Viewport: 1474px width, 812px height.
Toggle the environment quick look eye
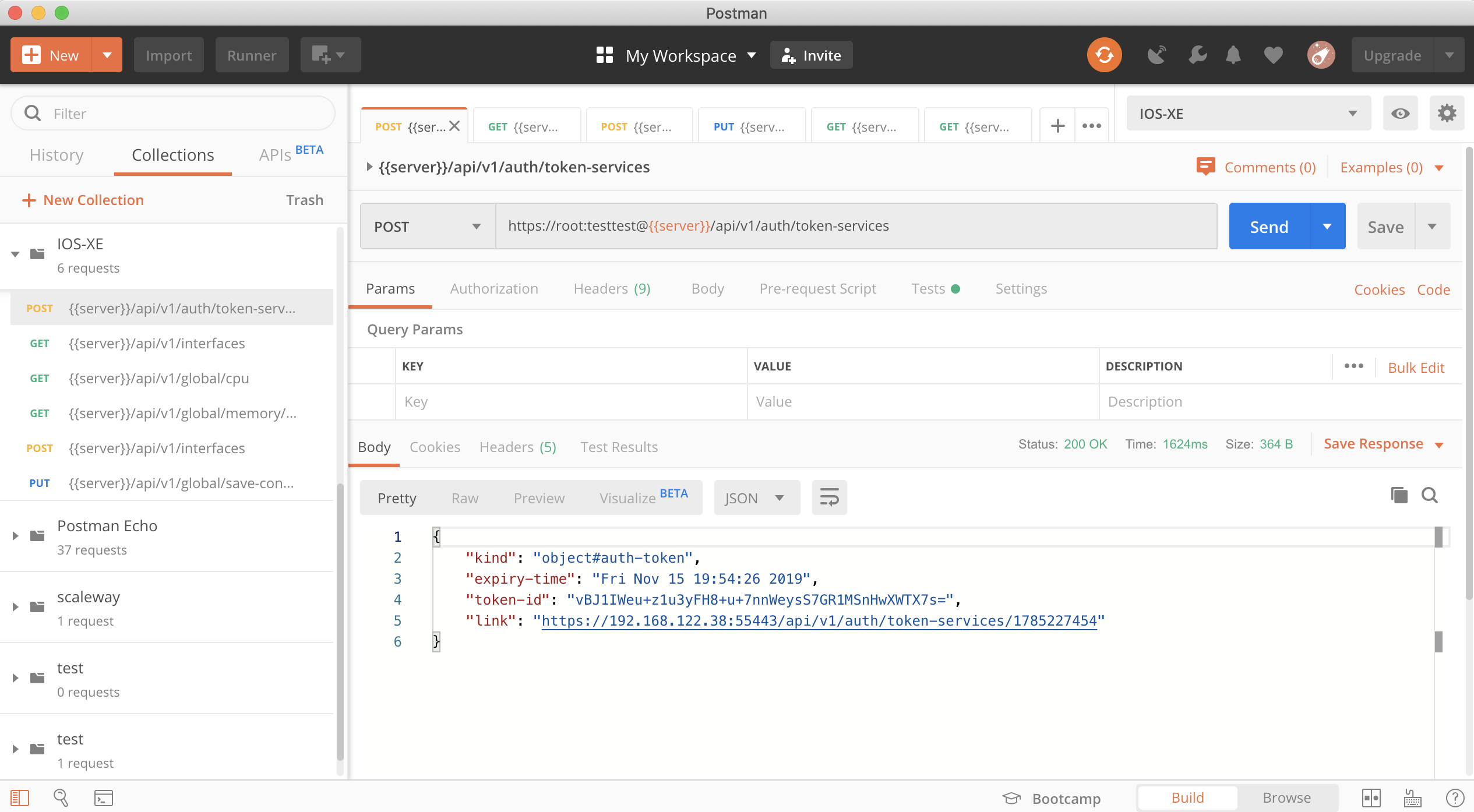tap(1400, 114)
